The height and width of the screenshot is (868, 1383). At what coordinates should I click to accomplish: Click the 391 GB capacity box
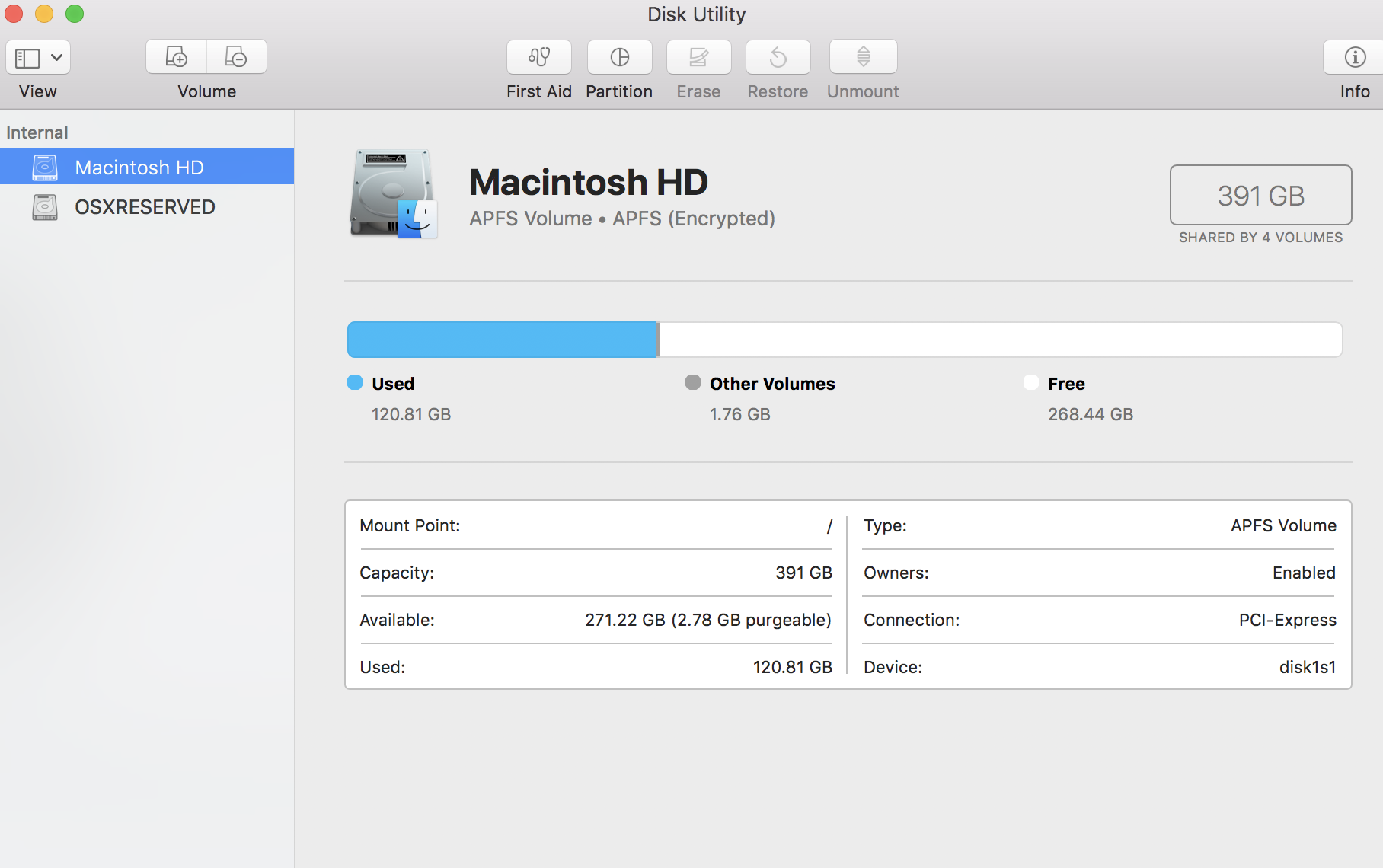tap(1261, 195)
